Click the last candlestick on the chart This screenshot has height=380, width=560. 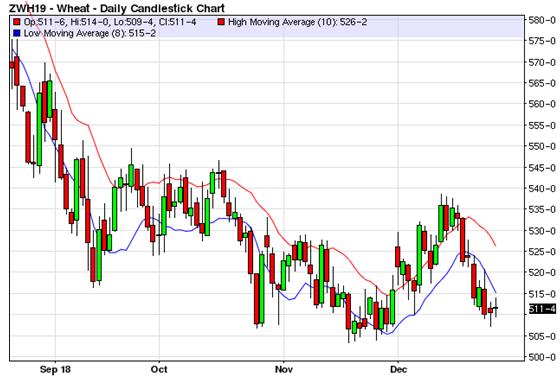496,308
